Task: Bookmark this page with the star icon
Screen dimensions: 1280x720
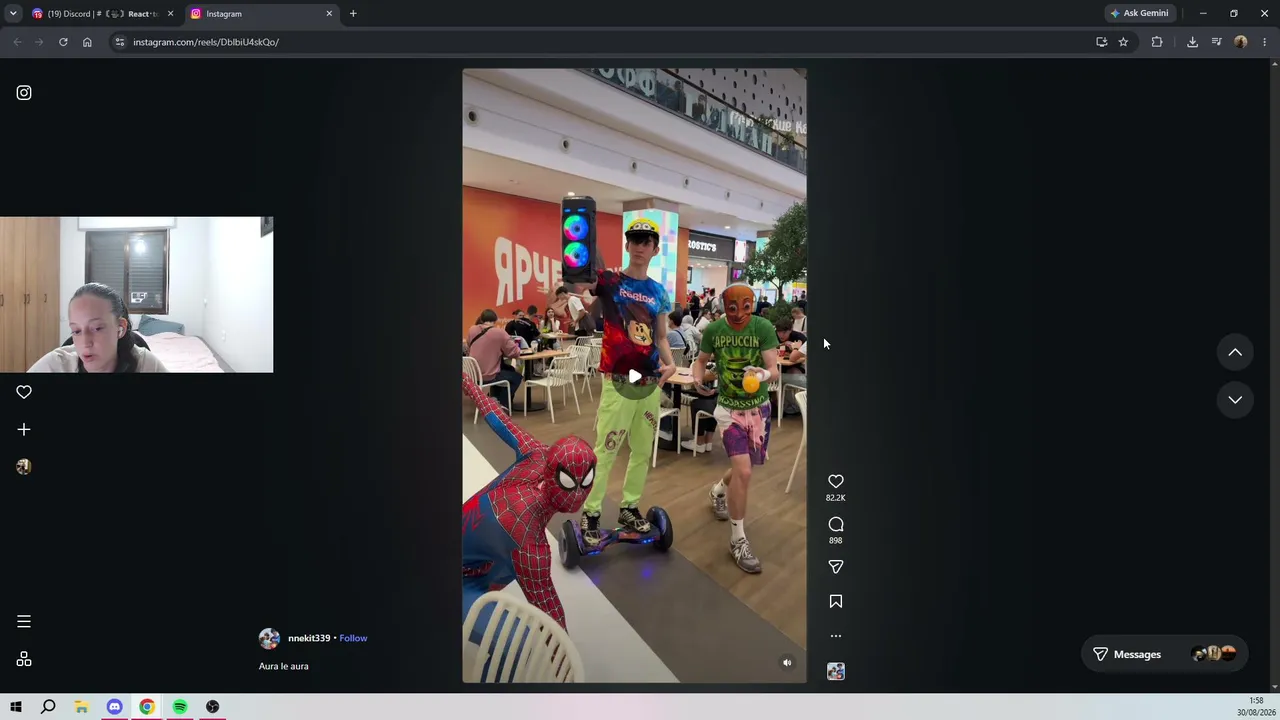Action: pos(1124,42)
